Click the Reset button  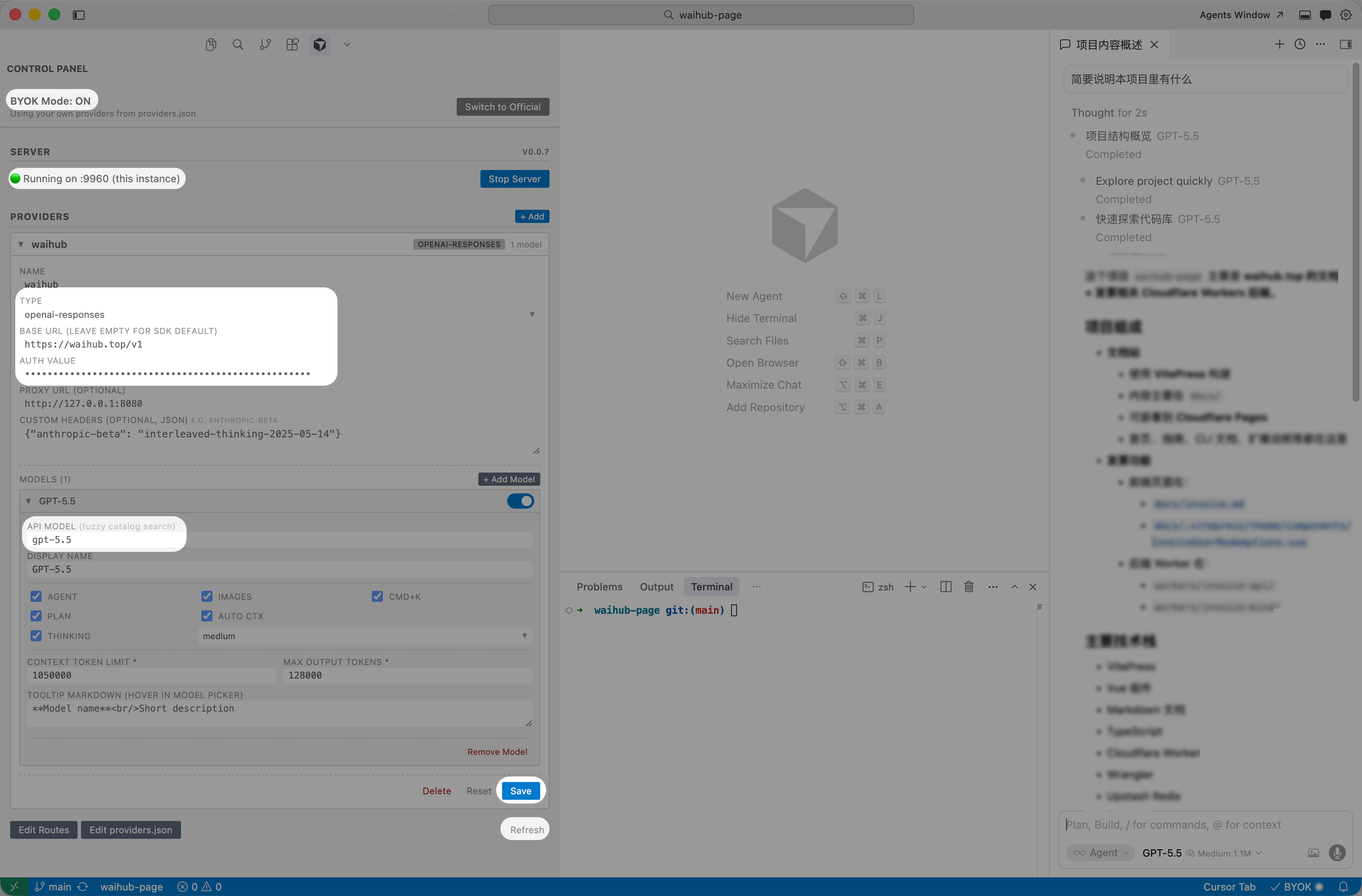coord(478,791)
